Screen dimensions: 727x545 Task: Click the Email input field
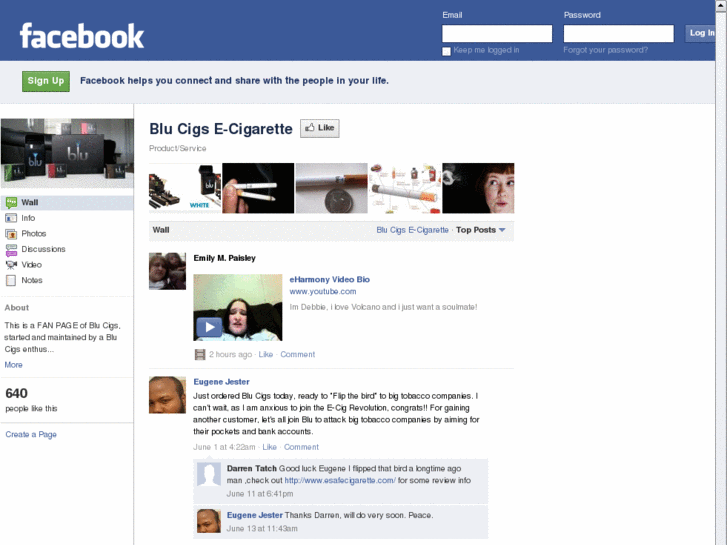click(497, 33)
